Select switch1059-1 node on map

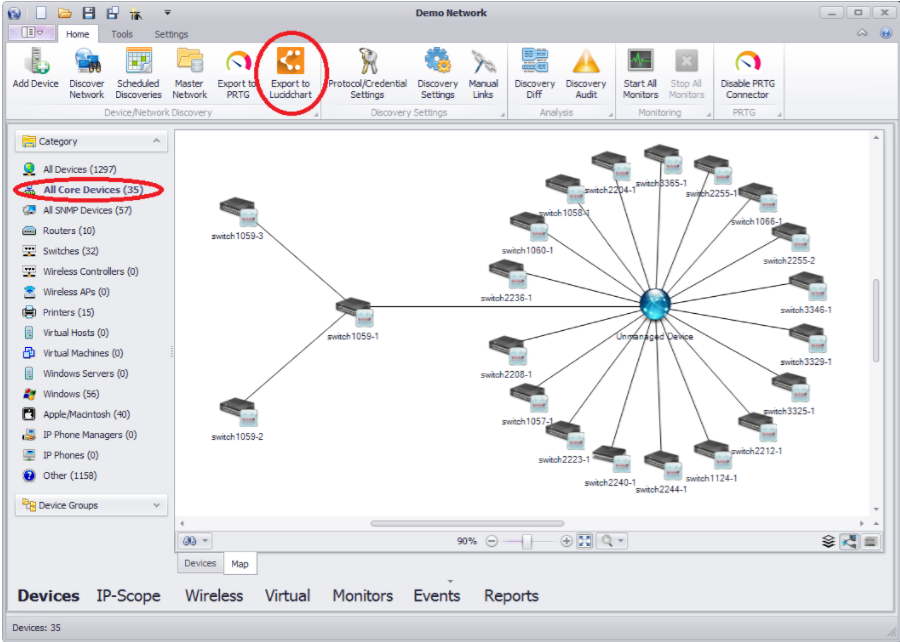pos(355,312)
